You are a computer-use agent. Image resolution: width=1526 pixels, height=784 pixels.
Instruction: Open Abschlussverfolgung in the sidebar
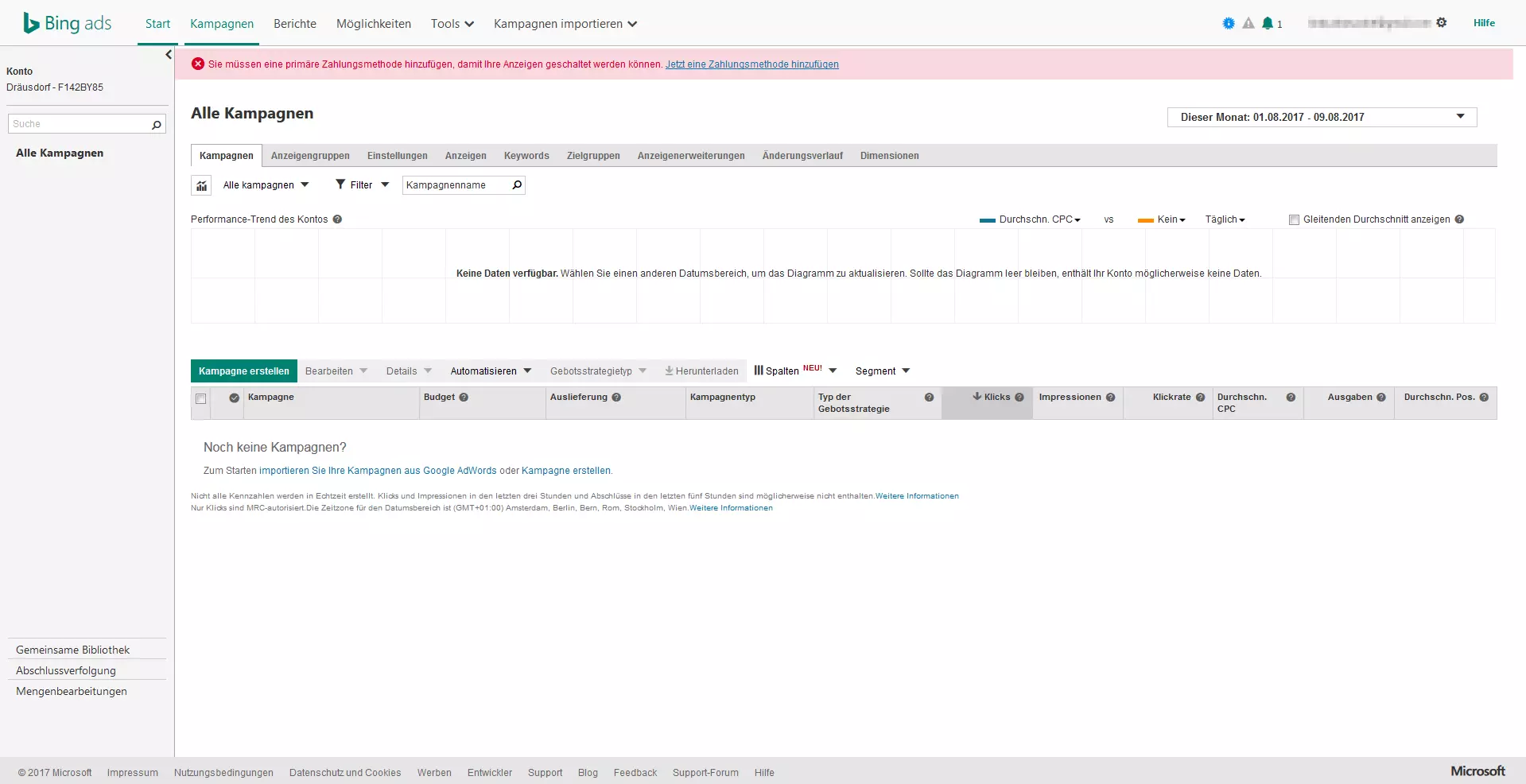pos(66,670)
